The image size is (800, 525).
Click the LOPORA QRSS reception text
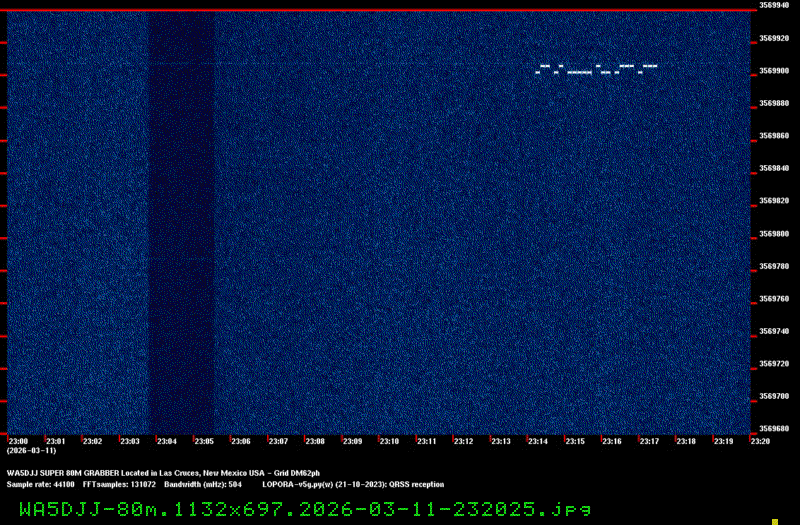click(353, 485)
